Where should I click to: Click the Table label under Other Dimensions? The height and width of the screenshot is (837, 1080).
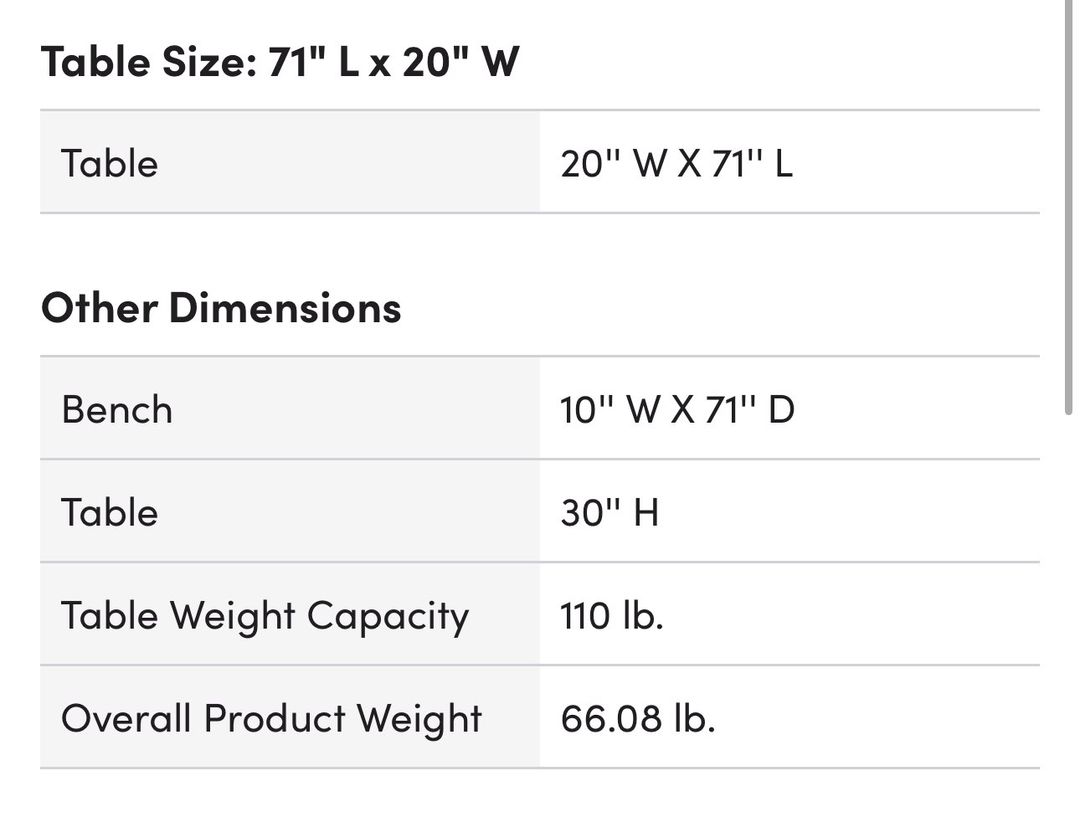[x=110, y=513]
